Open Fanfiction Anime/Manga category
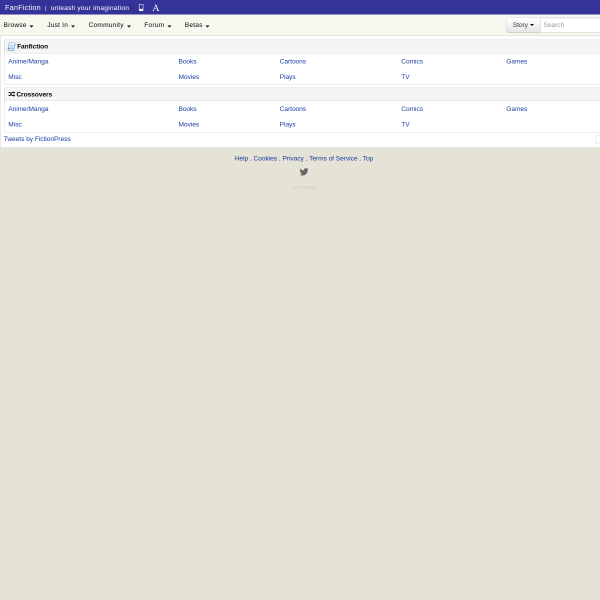The height and width of the screenshot is (600, 600). click(x=28, y=62)
